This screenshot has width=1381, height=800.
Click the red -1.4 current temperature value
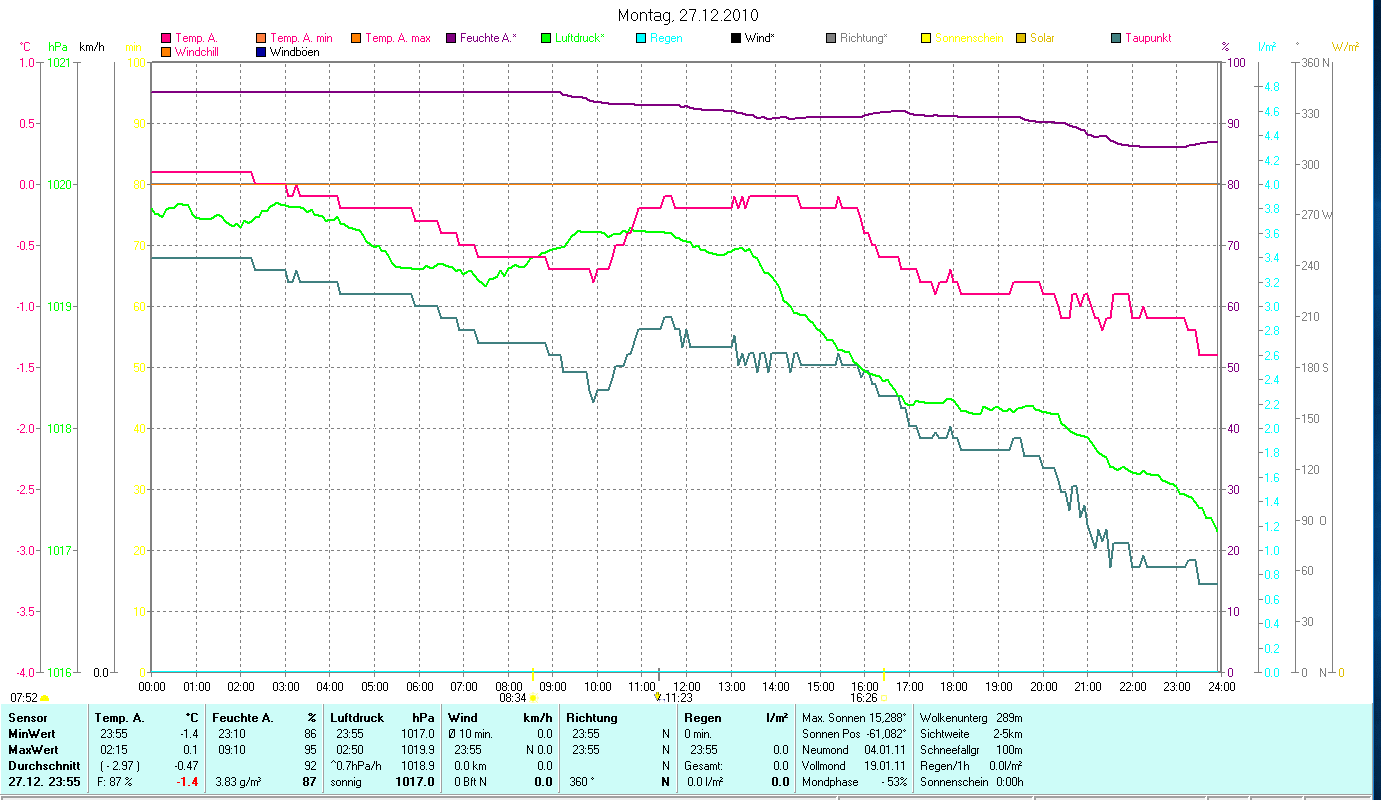[188, 782]
